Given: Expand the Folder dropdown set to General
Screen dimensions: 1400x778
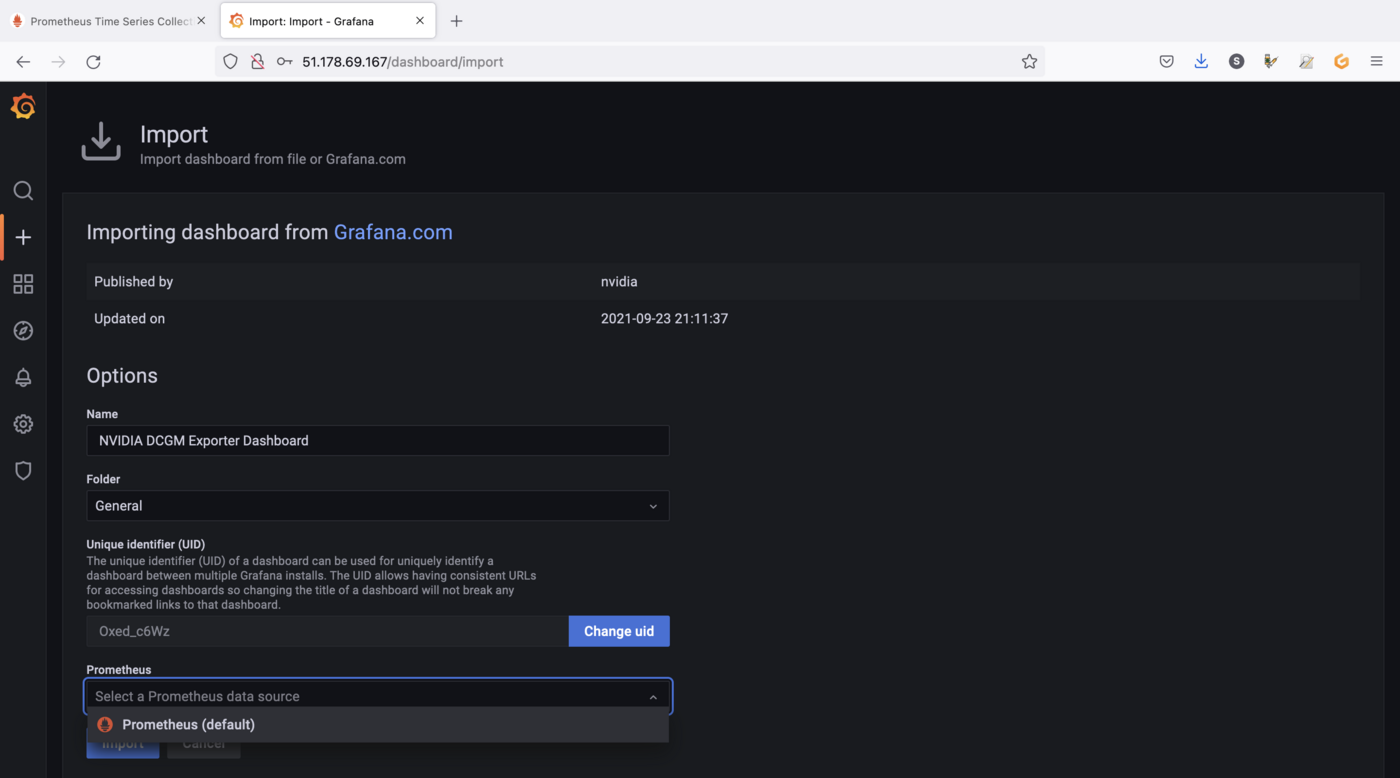Looking at the screenshot, I should [x=378, y=506].
